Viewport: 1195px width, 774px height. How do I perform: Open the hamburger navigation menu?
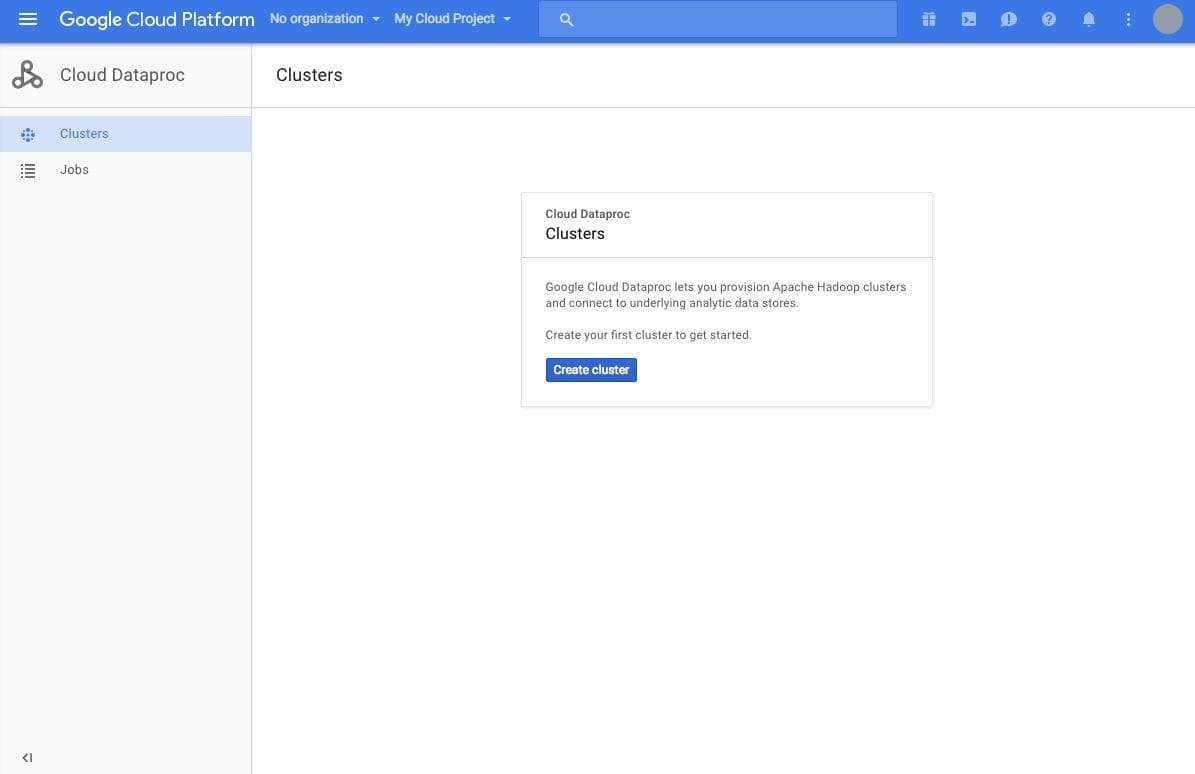click(27, 19)
